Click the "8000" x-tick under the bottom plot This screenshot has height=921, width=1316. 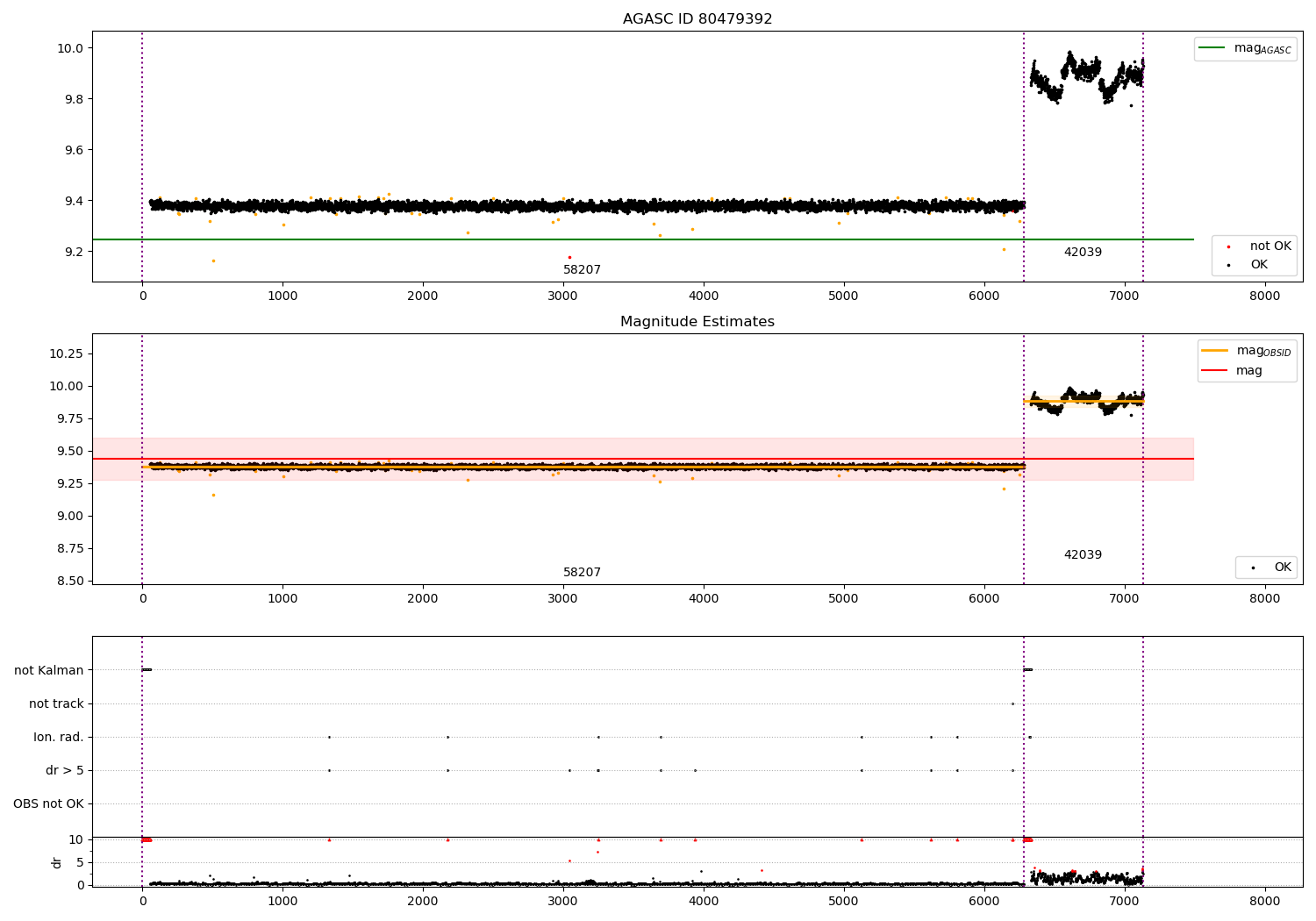1265,901
